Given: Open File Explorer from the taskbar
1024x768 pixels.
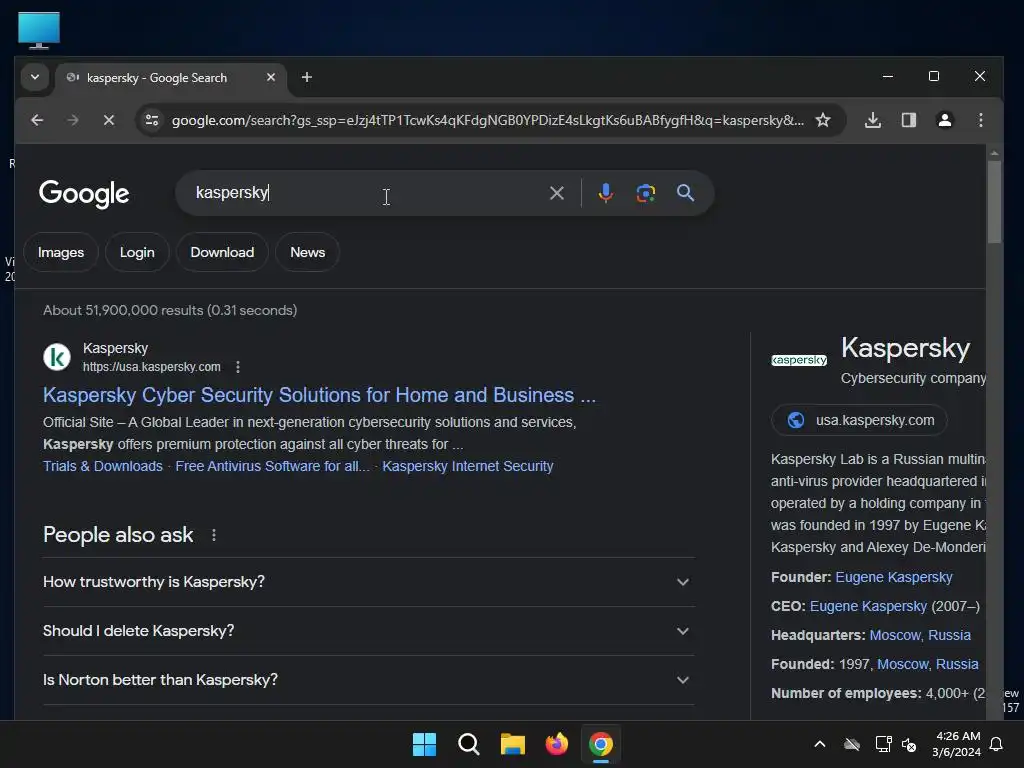Looking at the screenshot, I should point(513,744).
